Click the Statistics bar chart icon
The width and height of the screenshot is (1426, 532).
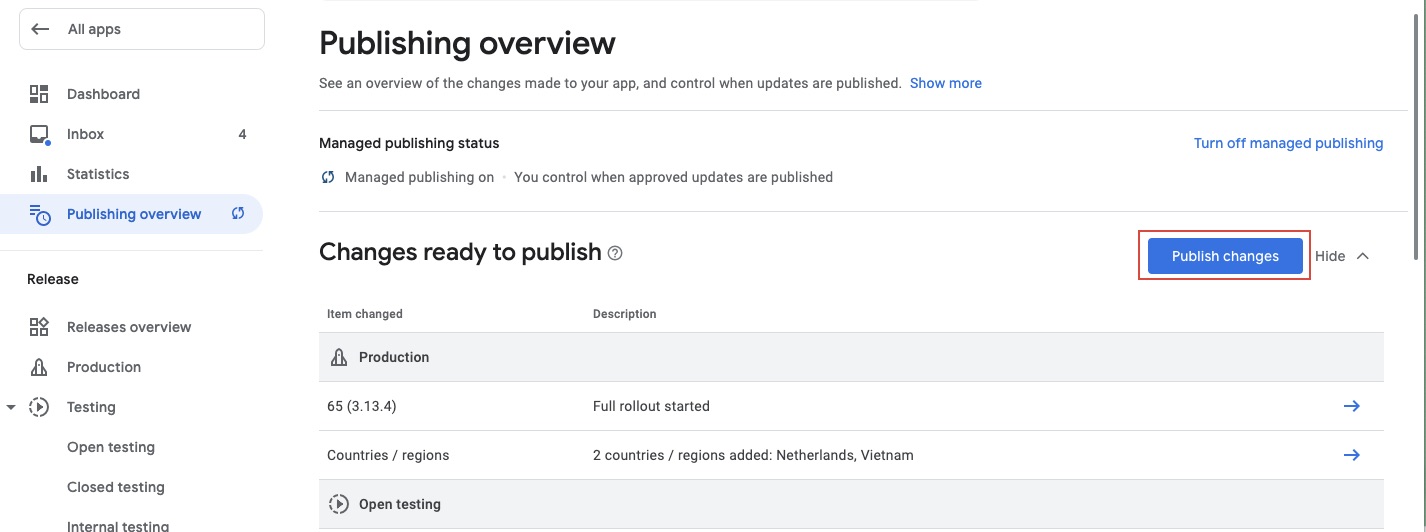[39, 174]
